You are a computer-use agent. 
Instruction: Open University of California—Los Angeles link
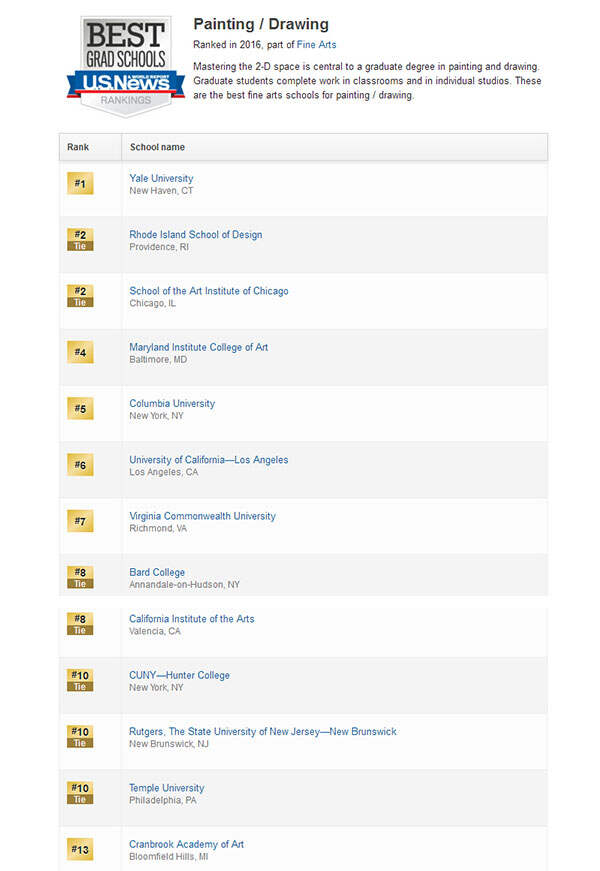pyautogui.click(x=209, y=460)
